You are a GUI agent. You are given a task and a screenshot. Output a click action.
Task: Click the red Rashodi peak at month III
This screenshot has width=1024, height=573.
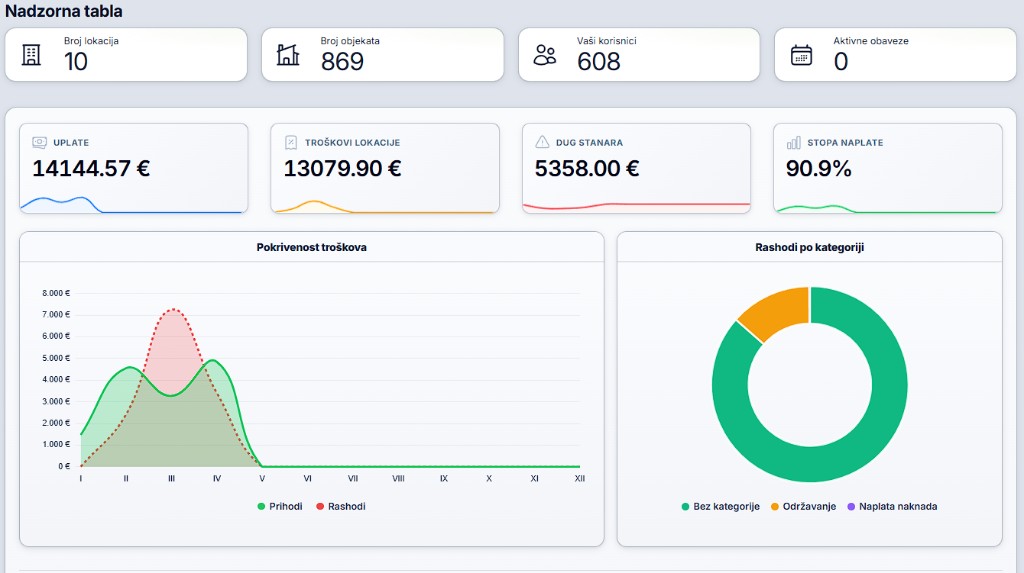coord(172,310)
